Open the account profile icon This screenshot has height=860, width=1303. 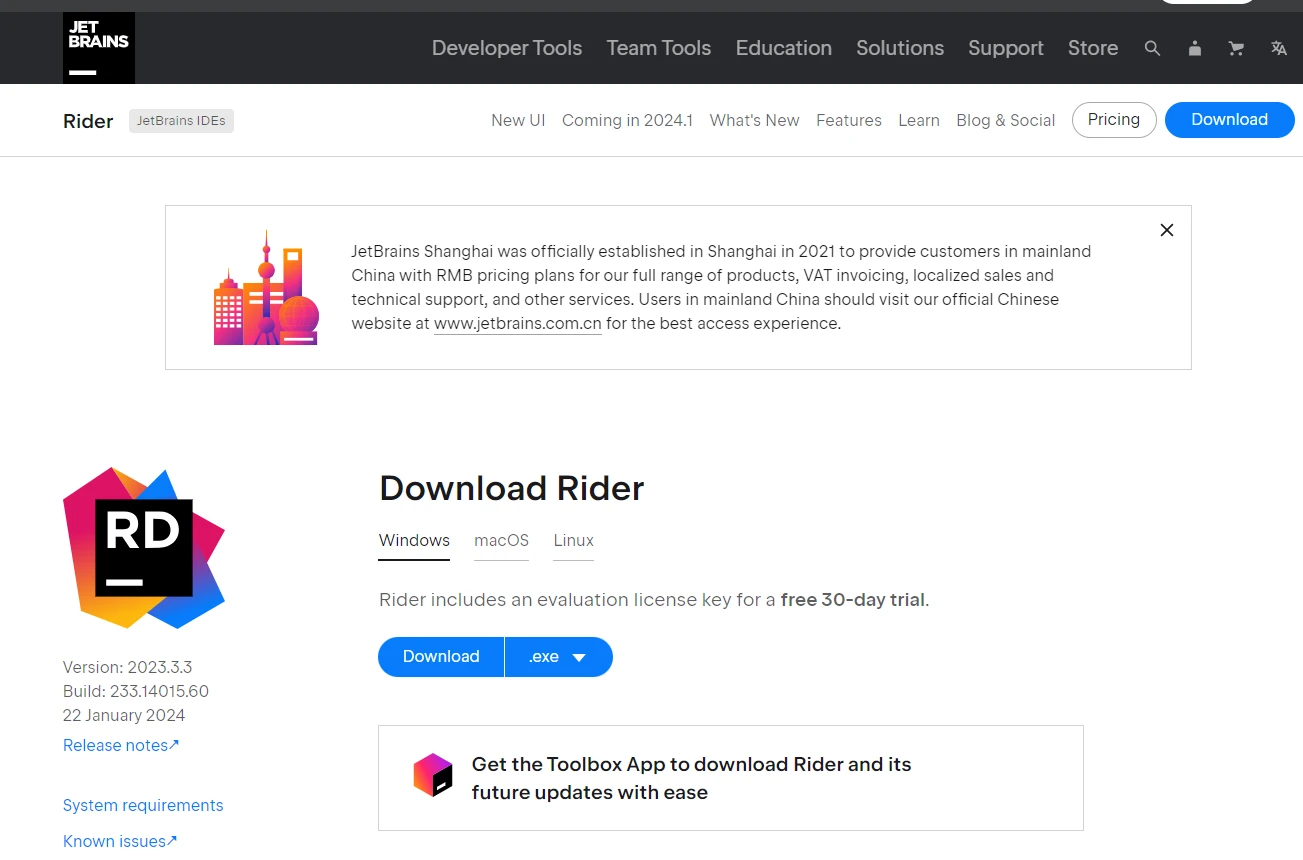click(1194, 48)
